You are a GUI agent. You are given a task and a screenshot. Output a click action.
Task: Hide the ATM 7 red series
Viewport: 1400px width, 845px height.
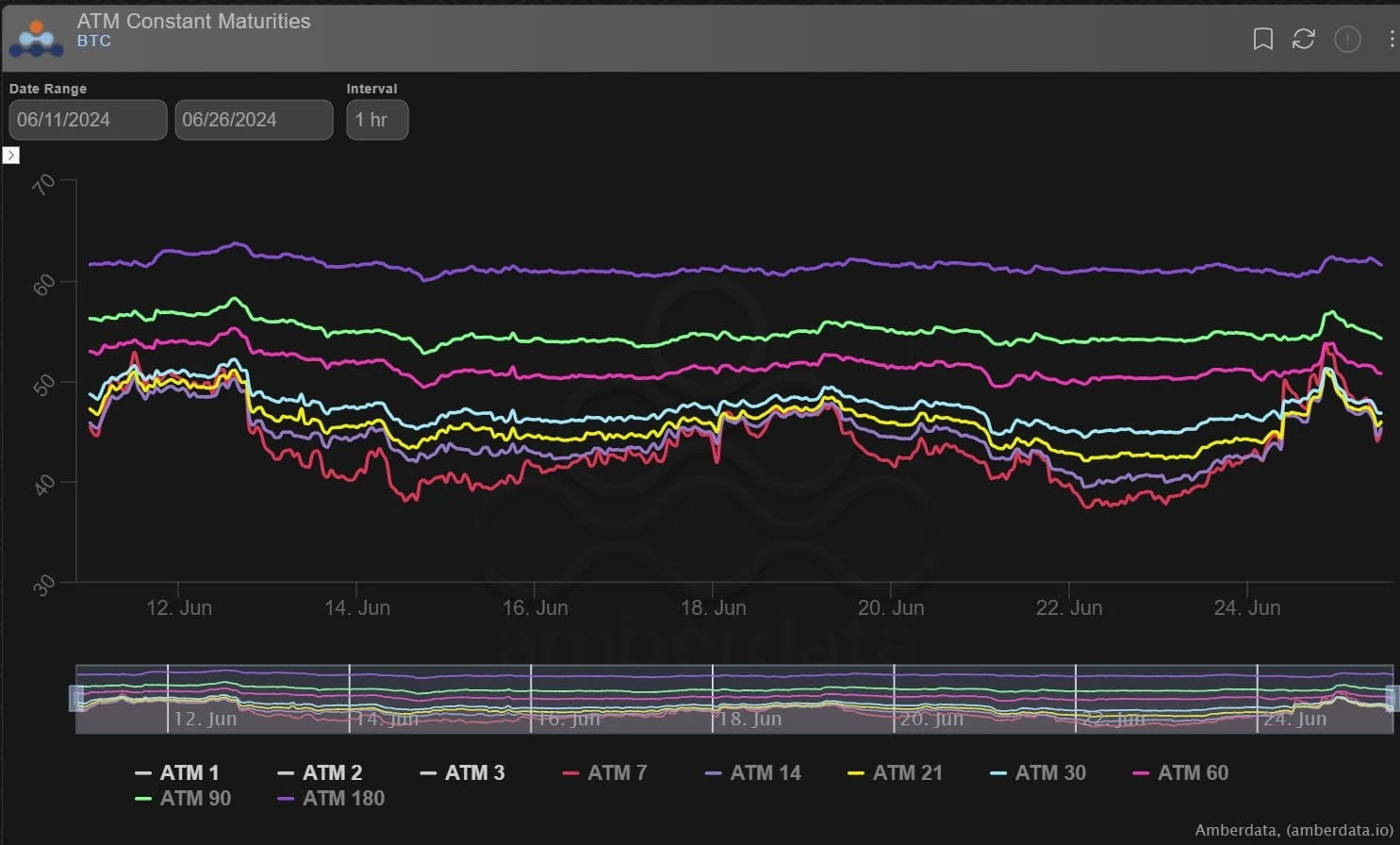(604, 773)
